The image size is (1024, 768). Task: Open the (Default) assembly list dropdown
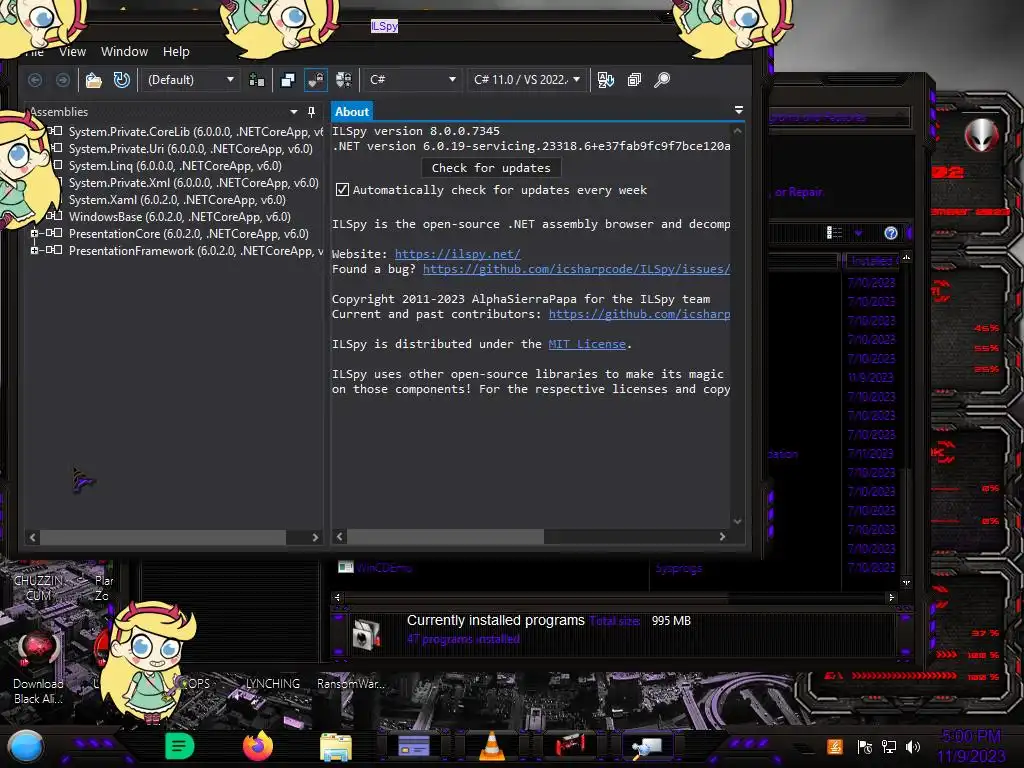pyautogui.click(x=190, y=80)
